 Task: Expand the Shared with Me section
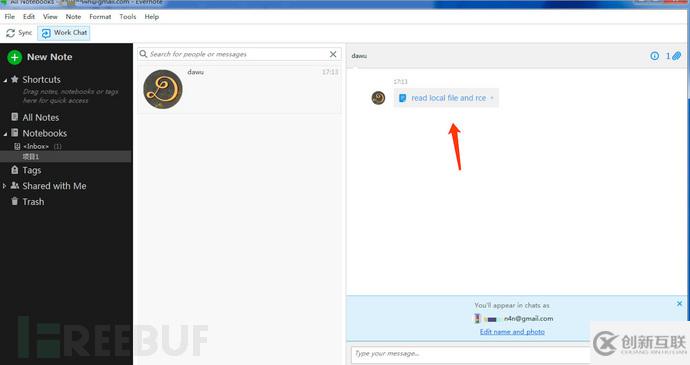pos(4,186)
